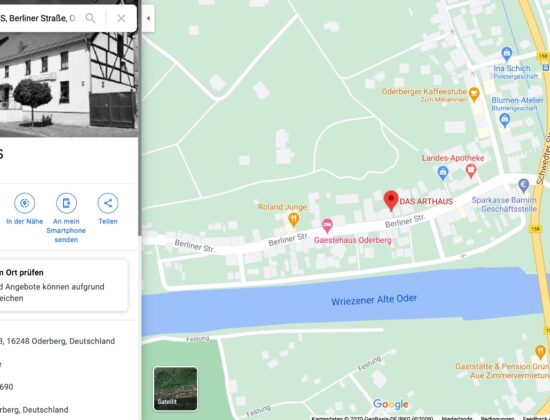Click the Teilen share icon
This screenshot has width=550, height=420.
pyautogui.click(x=108, y=203)
